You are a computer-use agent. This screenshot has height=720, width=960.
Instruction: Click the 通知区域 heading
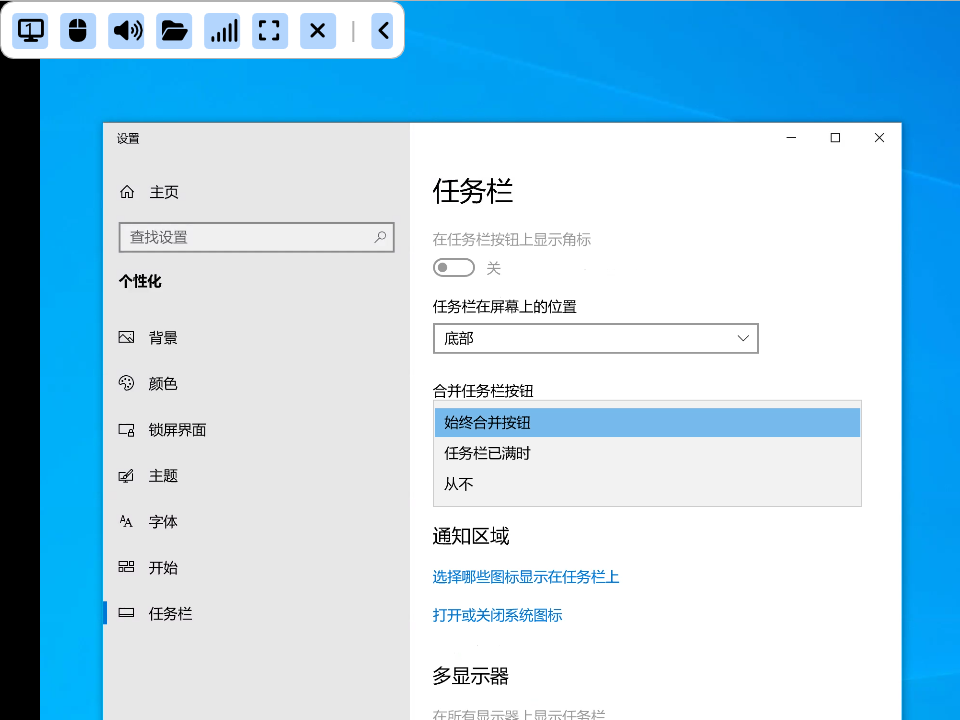point(471,536)
